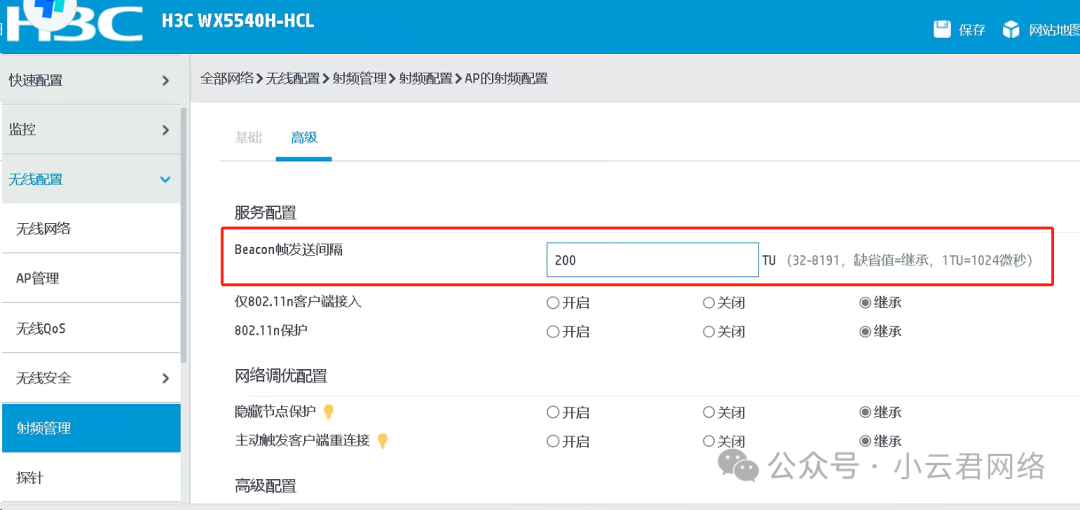
Task: Click the save (保存) disk icon
Action: 942,29
